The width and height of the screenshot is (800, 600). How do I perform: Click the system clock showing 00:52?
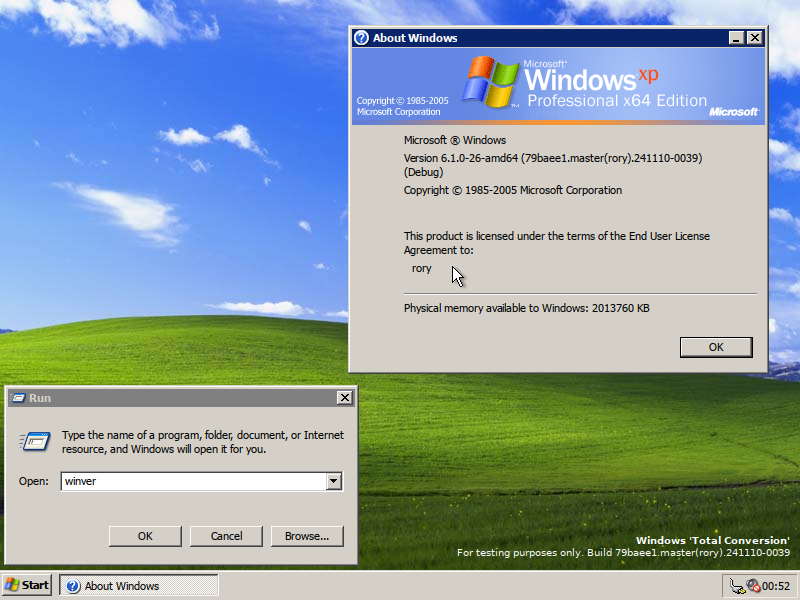click(x=776, y=586)
